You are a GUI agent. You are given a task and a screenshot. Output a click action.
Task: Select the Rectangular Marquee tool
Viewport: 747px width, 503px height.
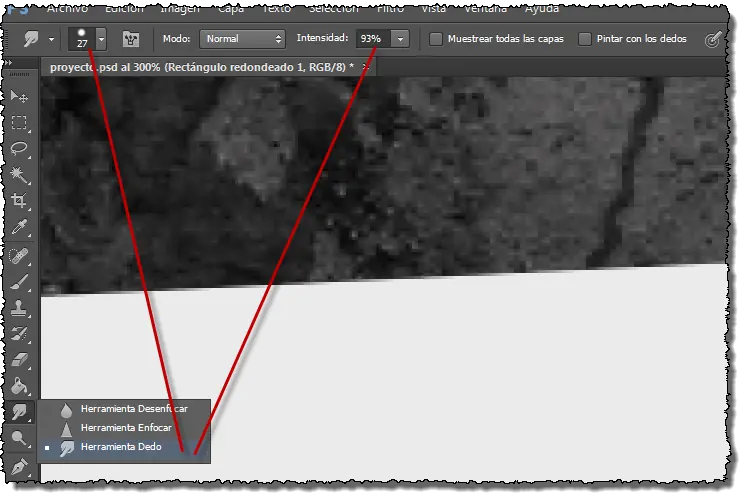click(19, 123)
